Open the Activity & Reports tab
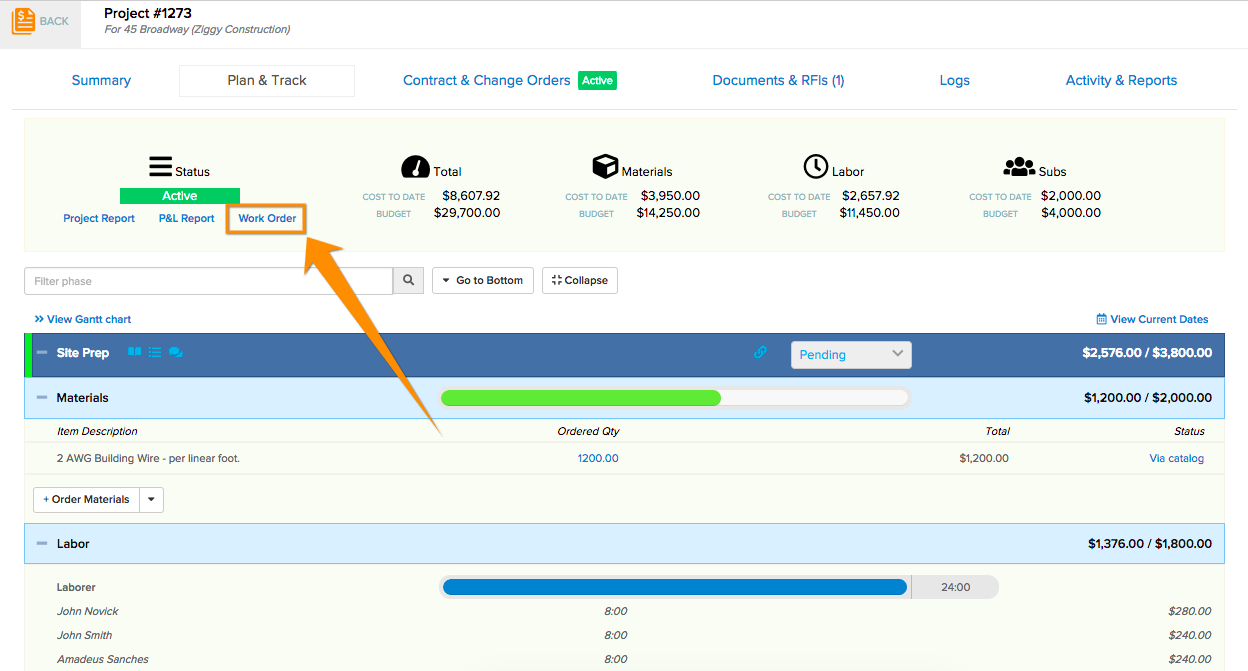The width and height of the screenshot is (1248, 671). [x=1121, y=80]
